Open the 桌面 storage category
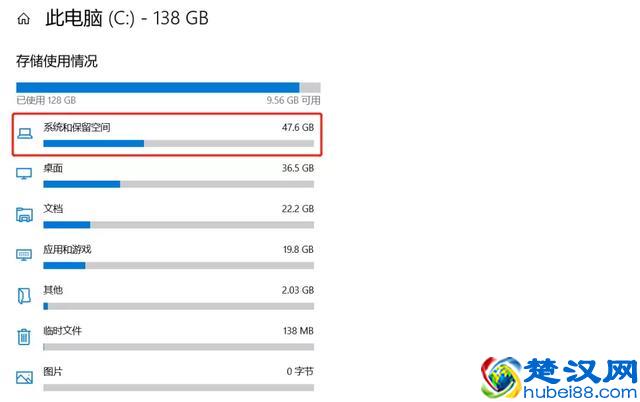 click(54, 168)
